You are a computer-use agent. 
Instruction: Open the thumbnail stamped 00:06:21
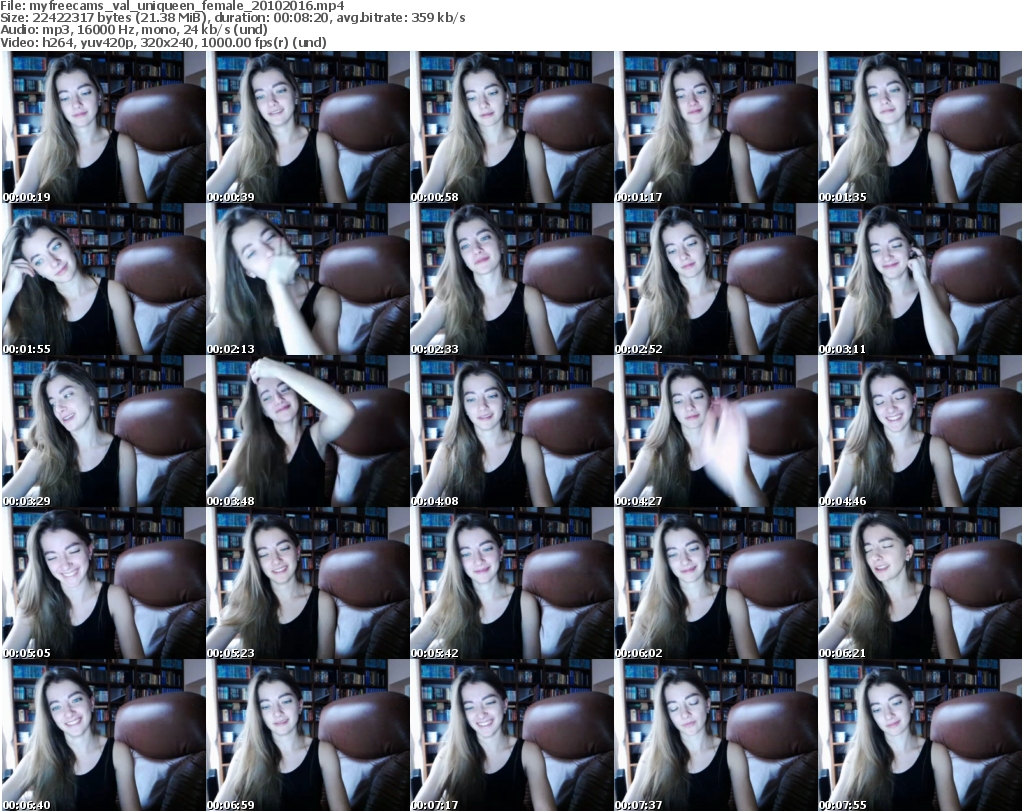point(920,584)
